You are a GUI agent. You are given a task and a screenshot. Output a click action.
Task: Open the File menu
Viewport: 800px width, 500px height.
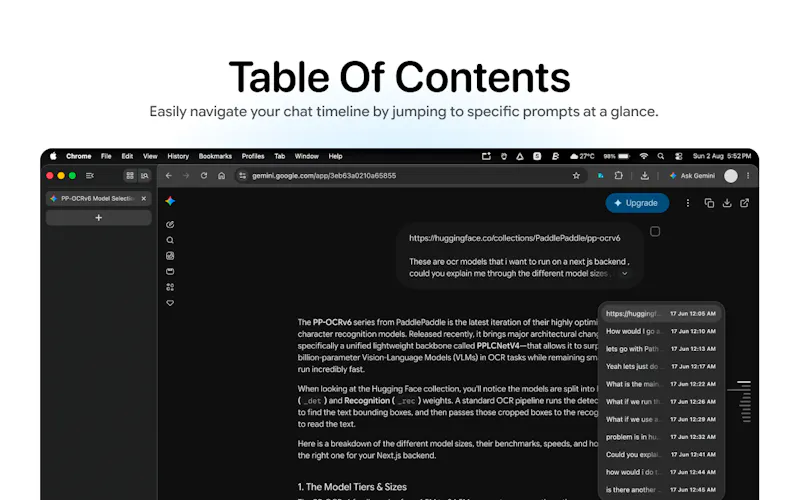(x=106, y=156)
